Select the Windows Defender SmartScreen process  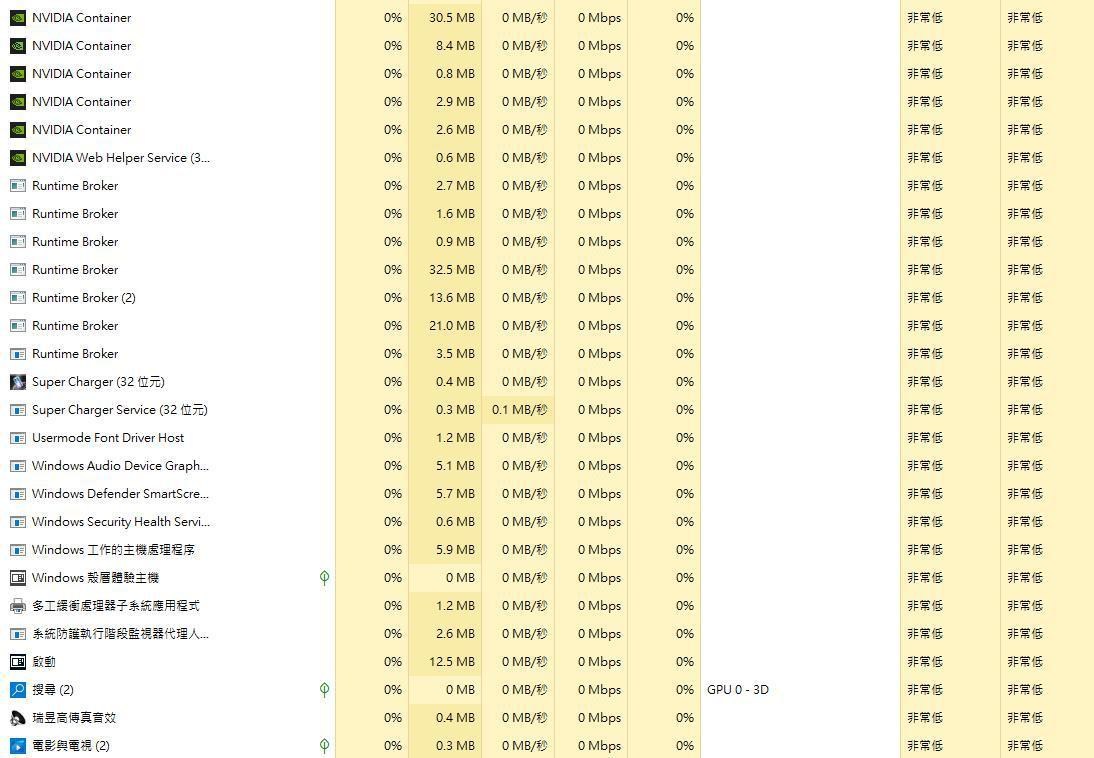pos(120,494)
